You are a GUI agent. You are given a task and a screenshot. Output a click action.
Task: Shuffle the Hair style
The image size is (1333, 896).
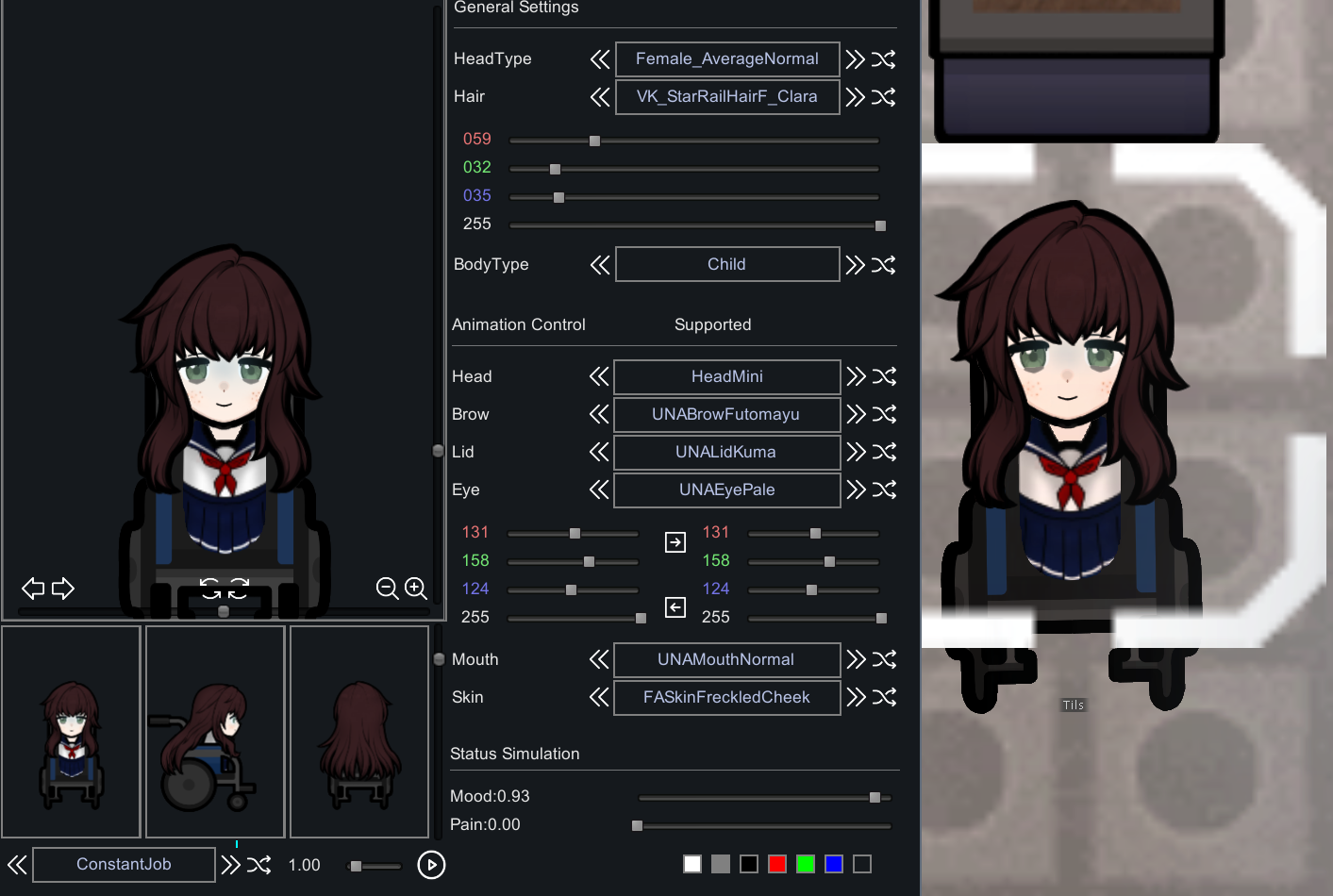[884, 97]
